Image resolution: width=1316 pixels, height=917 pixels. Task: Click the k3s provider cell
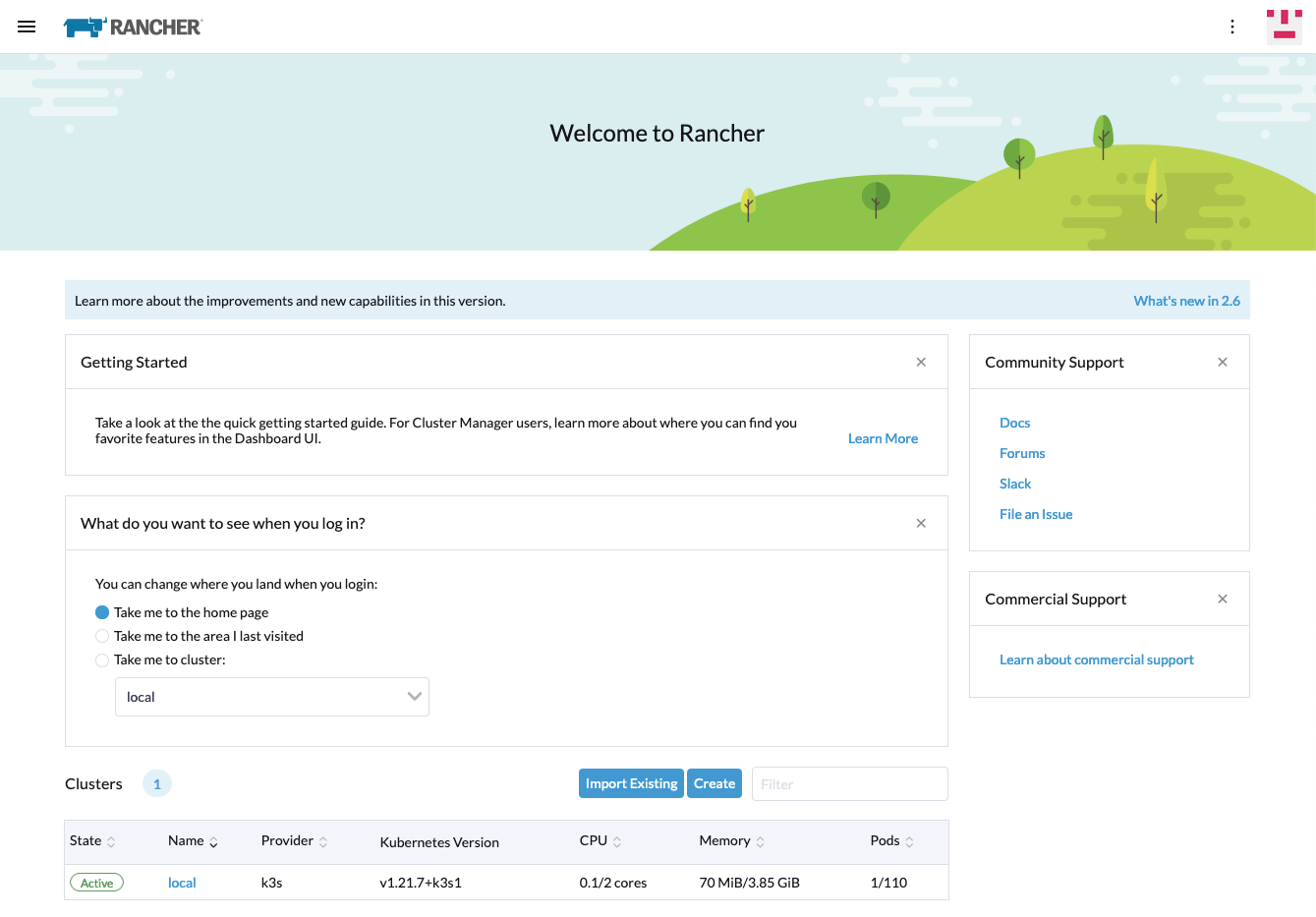click(x=271, y=883)
